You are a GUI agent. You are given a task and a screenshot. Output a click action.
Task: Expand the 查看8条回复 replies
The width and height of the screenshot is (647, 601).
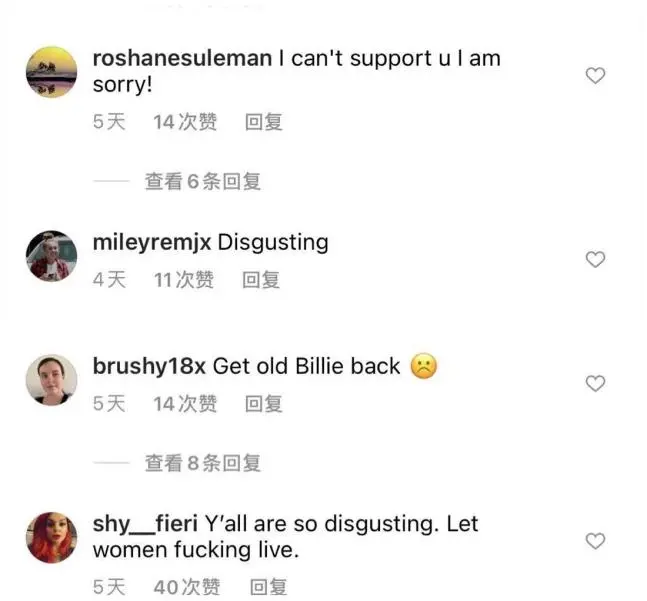pyautogui.click(x=203, y=463)
